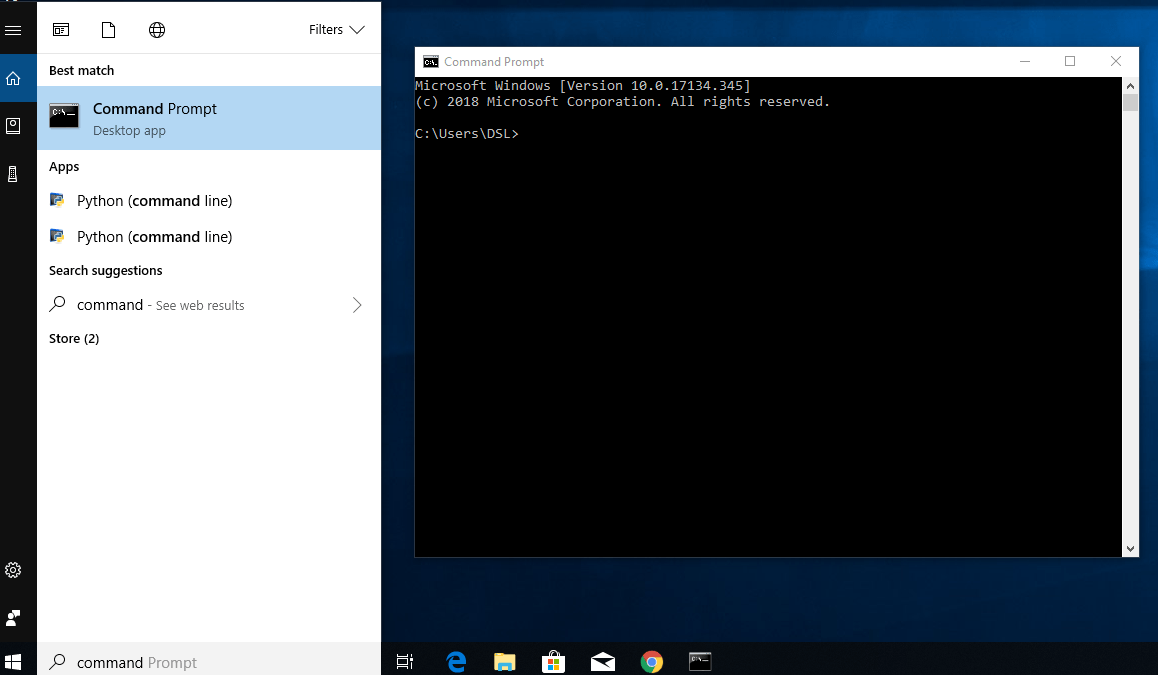This screenshot has height=675, width=1158.
Task: Click the '(c) 2018 Microsoft Corporation' line
Action: click(x=623, y=102)
